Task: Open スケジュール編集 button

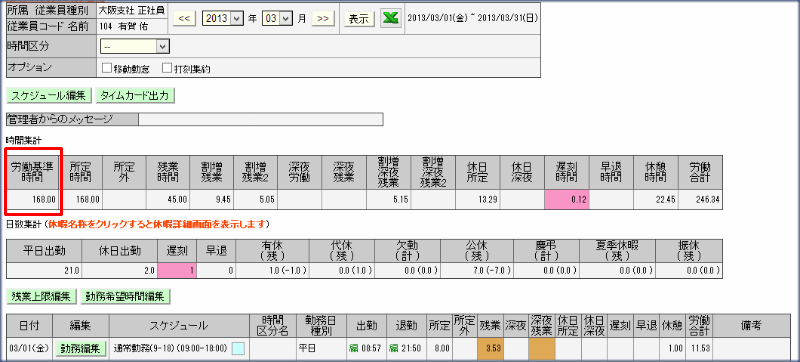Action: pyautogui.click(x=49, y=95)
